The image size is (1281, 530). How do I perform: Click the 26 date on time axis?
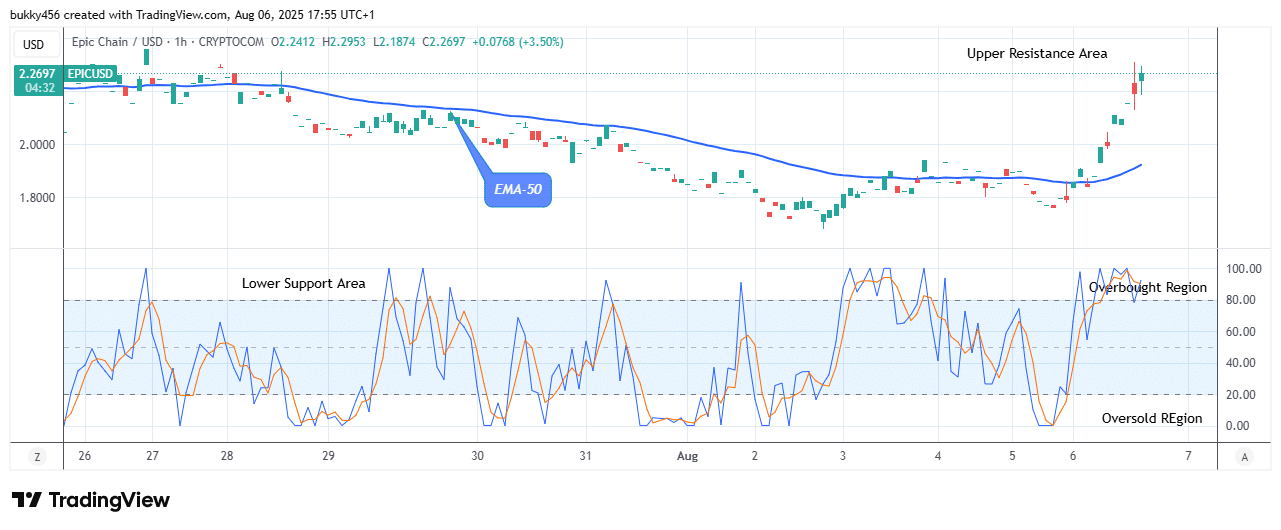pos(84,456)
